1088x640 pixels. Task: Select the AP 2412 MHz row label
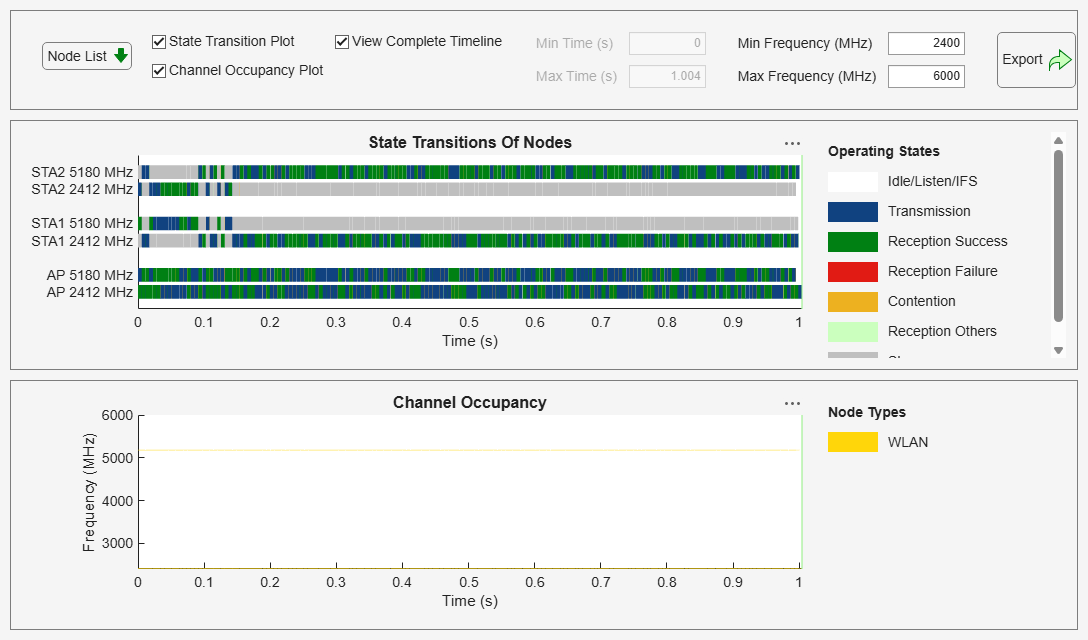click(90, 292)
